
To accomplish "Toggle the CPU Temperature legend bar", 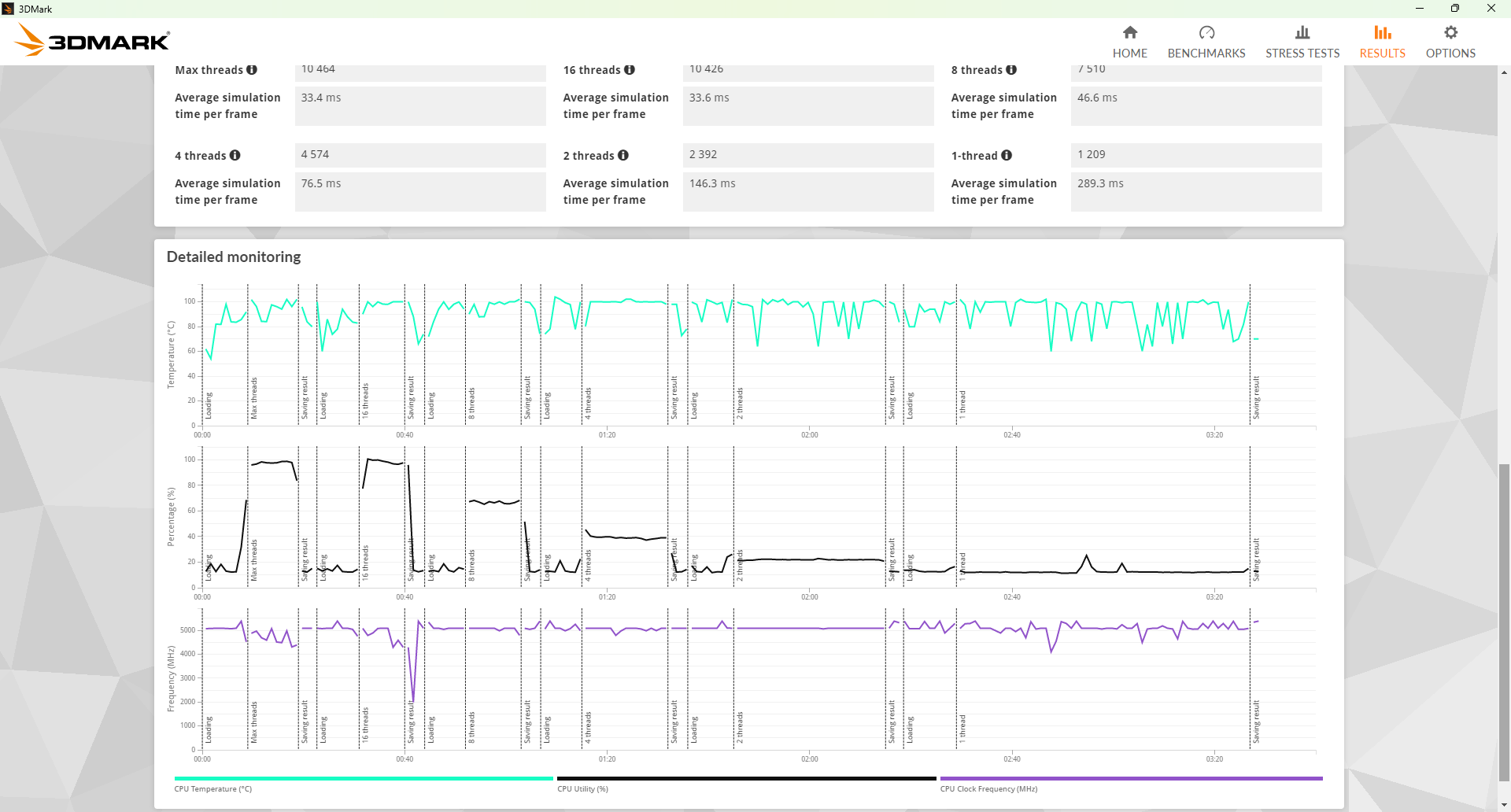I will (364, 779).
